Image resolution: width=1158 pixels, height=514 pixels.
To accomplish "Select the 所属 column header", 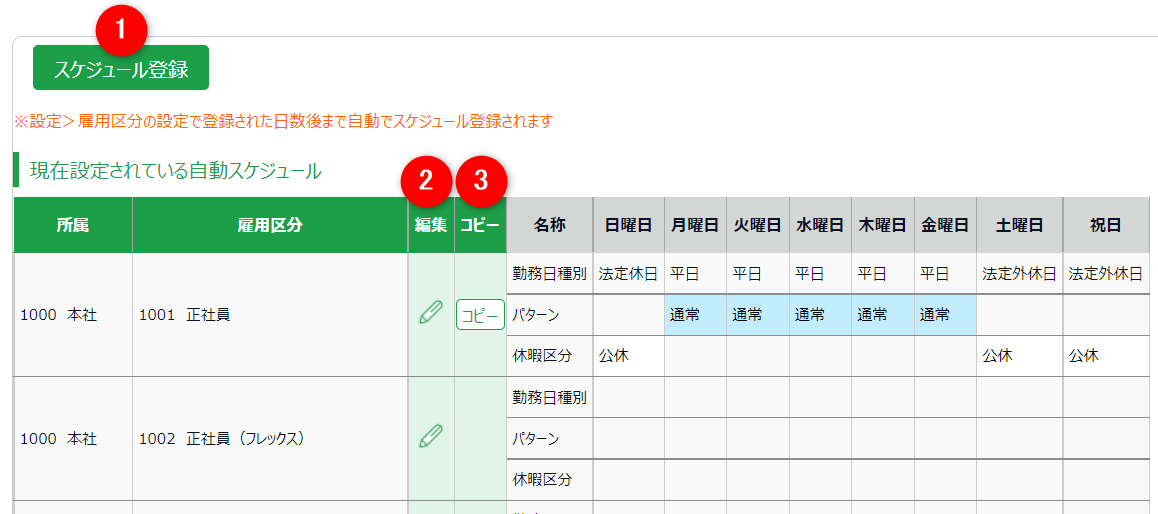I will [x=72, y=225].
